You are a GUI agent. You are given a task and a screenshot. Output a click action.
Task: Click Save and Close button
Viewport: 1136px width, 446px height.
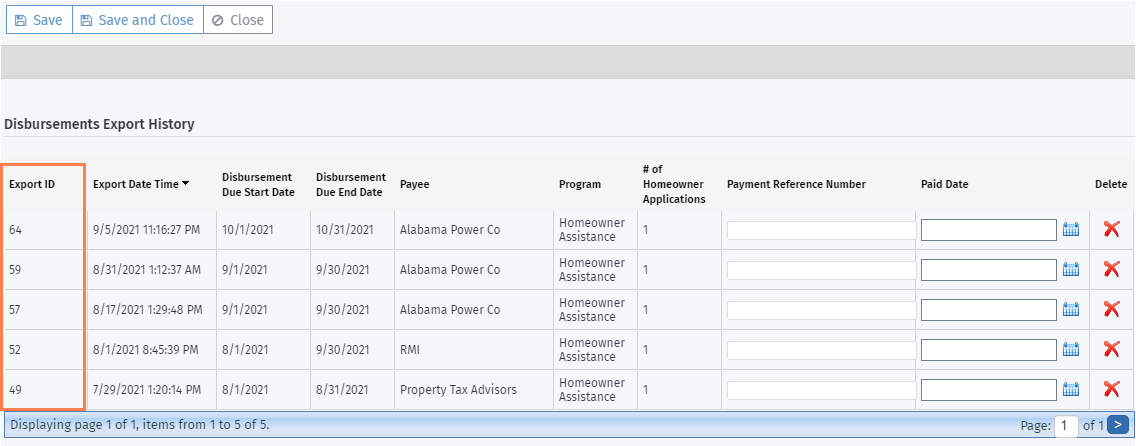[x=138, y=20]
